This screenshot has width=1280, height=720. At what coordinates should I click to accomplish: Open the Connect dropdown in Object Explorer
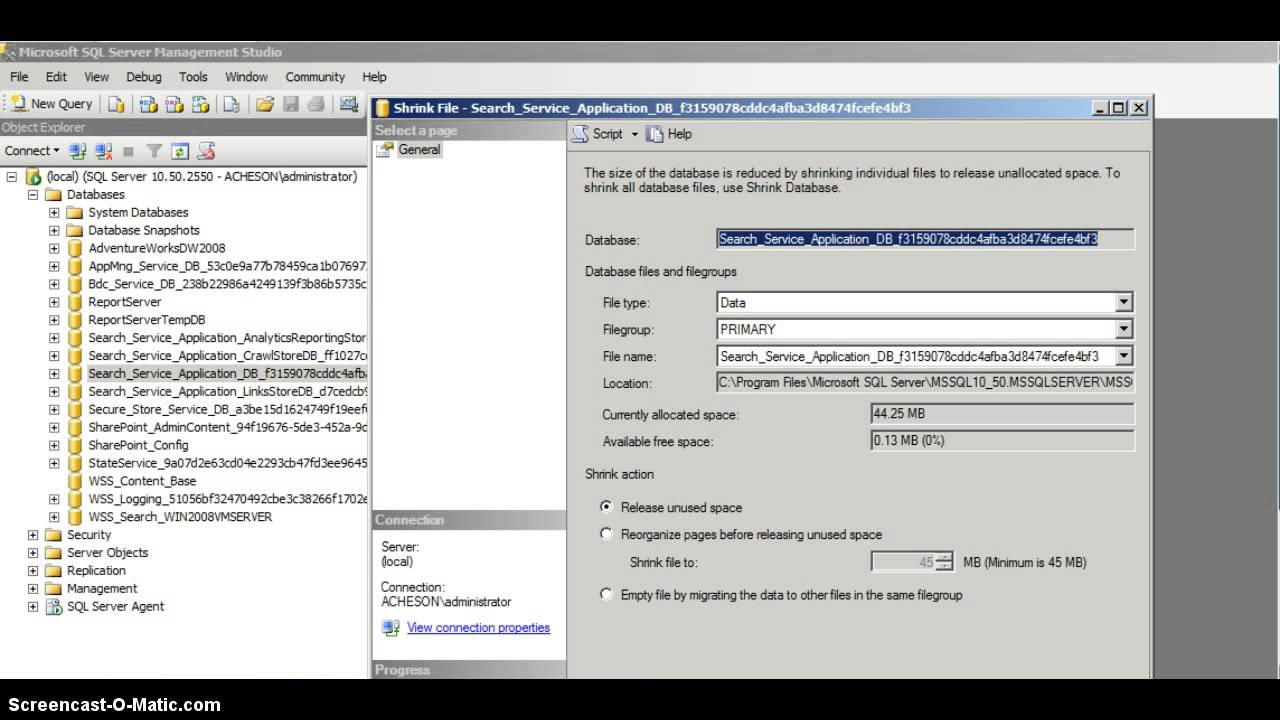[x=32, y=151]
